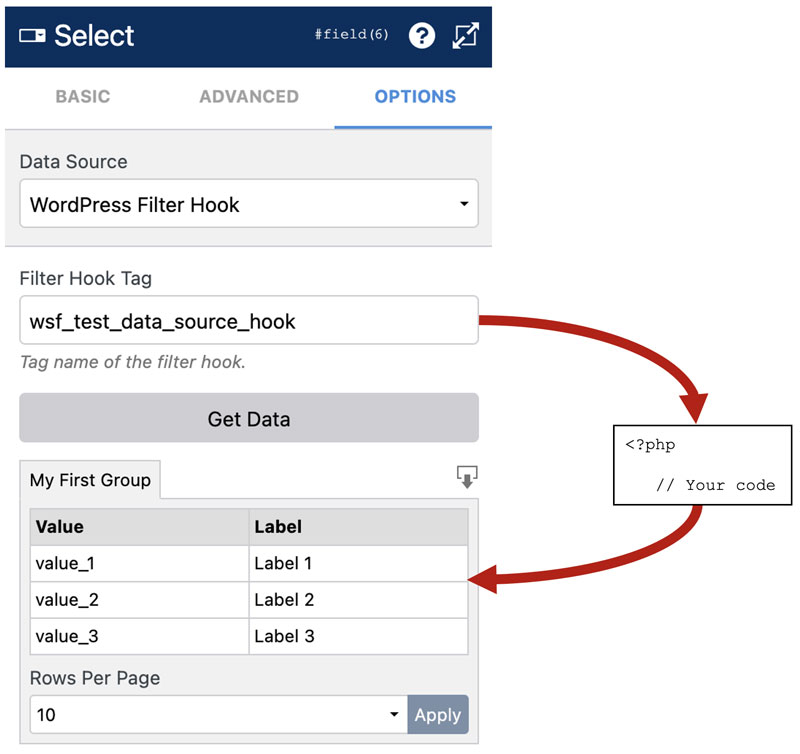Open the OPTIONS tab
Viewport: 800px width, 754px height.
tap(415, 96)
